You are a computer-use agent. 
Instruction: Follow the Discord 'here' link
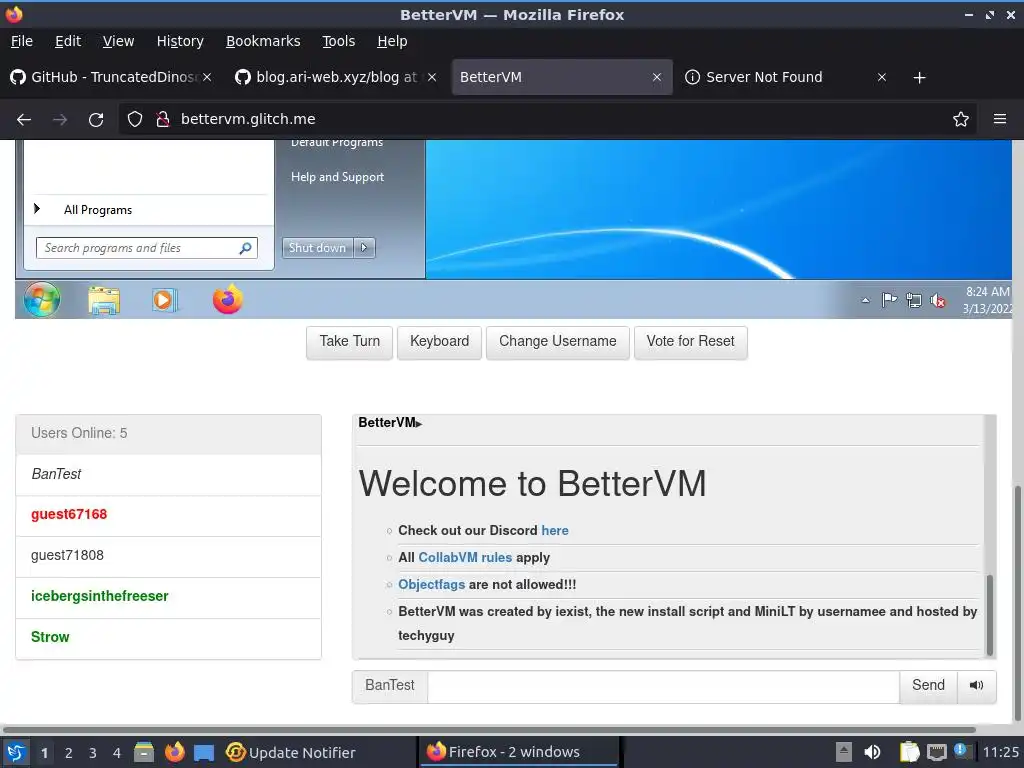click(554, 531)
